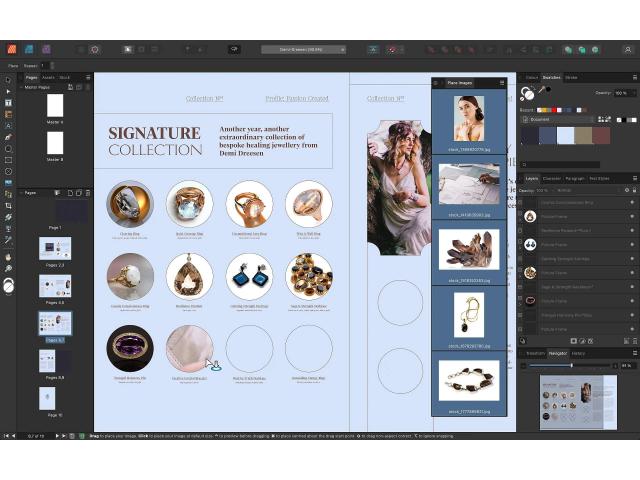Viewport: 640px width, 480px height.
Task: Open the Character tab
Action: coord(551,178)
